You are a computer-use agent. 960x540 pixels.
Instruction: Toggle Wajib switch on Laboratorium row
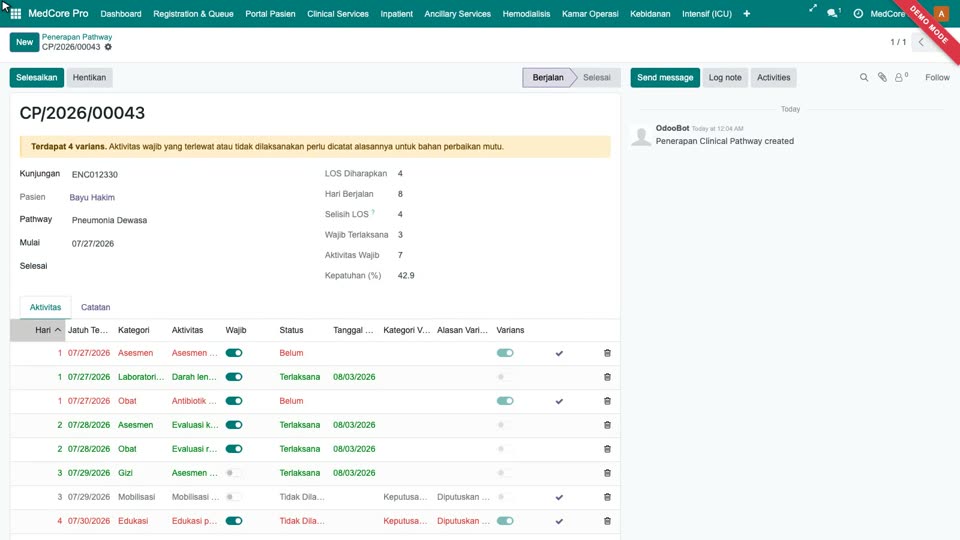click(x=234, y=377)
